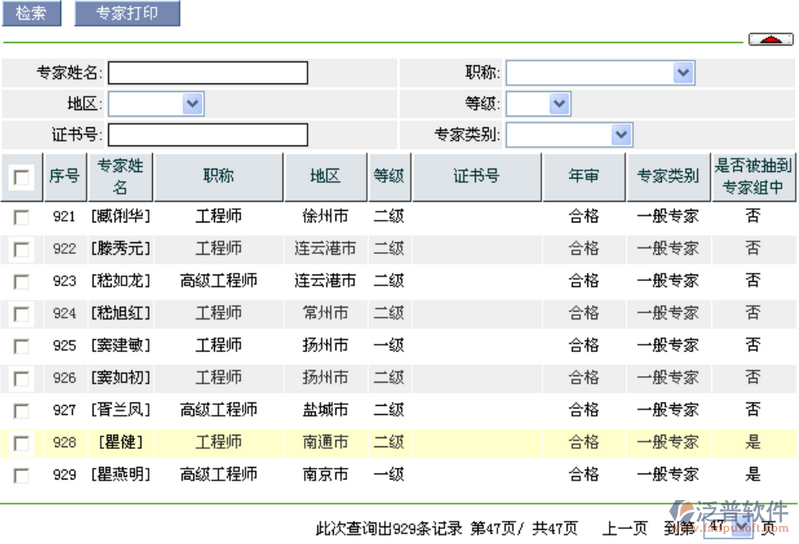Expand the 专家类别 dropdown
The width and height of the screenshot is (799, 544).
coord(621,135)
